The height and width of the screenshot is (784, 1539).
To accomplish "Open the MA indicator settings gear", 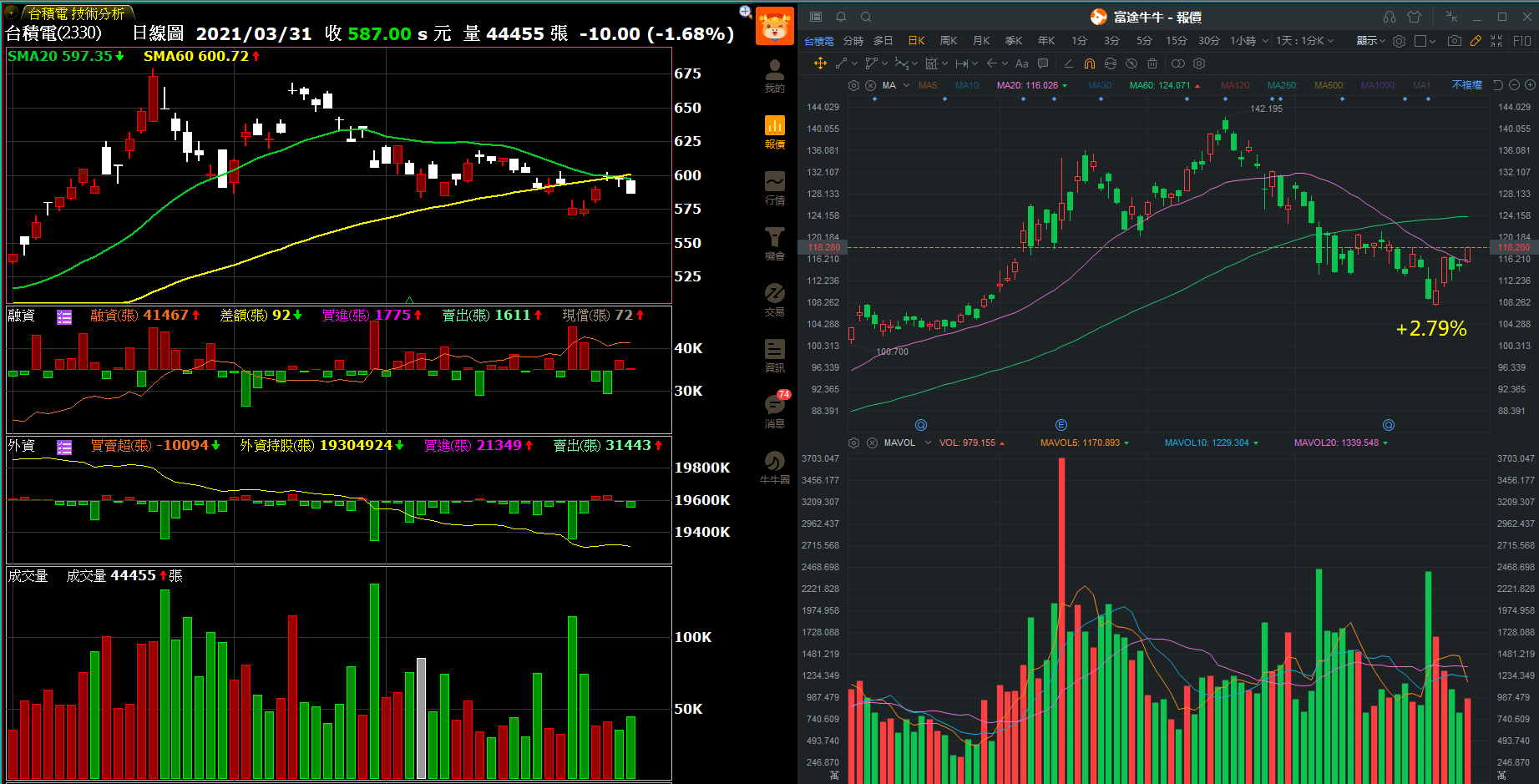I will [853, 85].
